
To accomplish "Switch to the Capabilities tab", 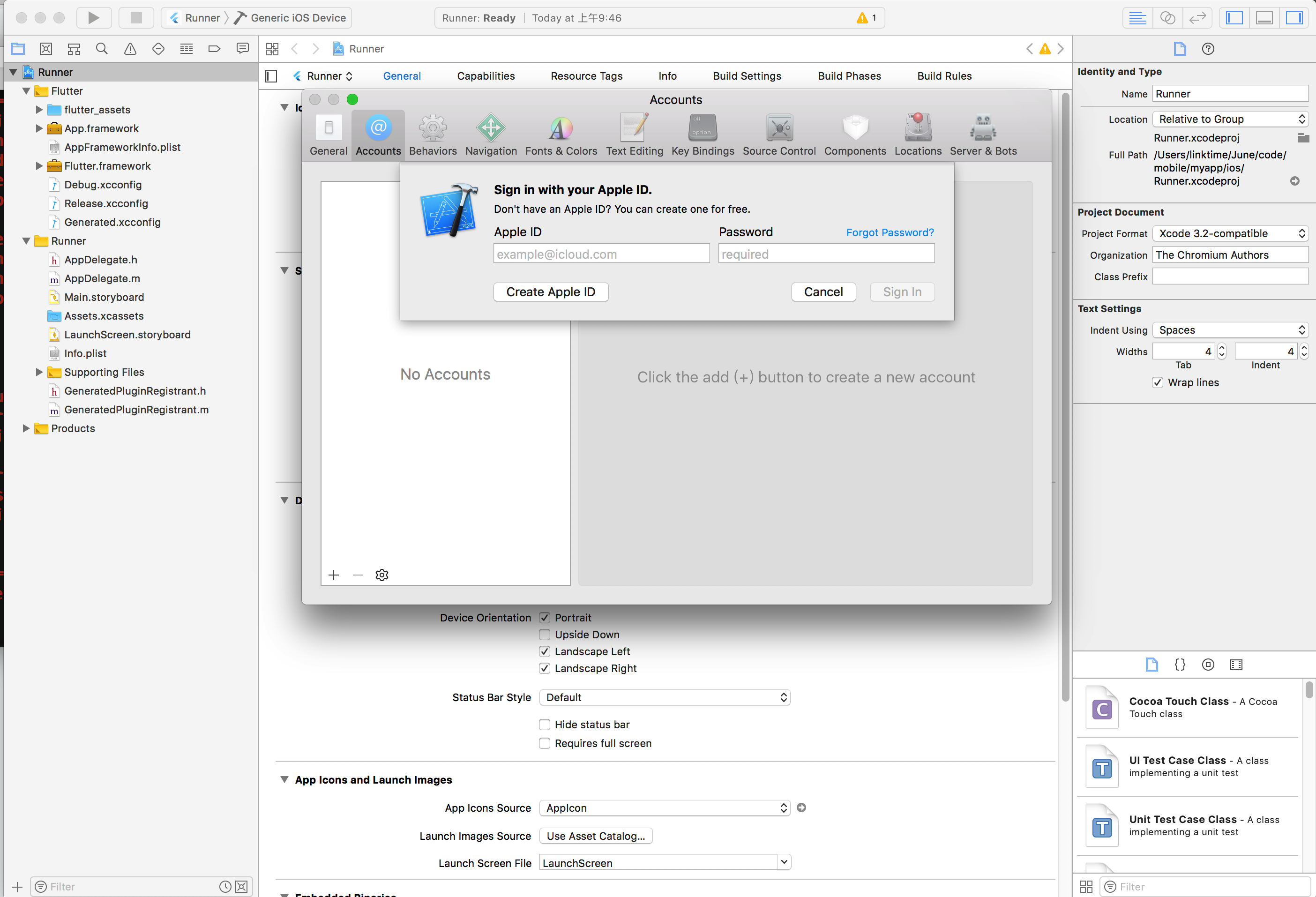I will click(x=486, y=76).
